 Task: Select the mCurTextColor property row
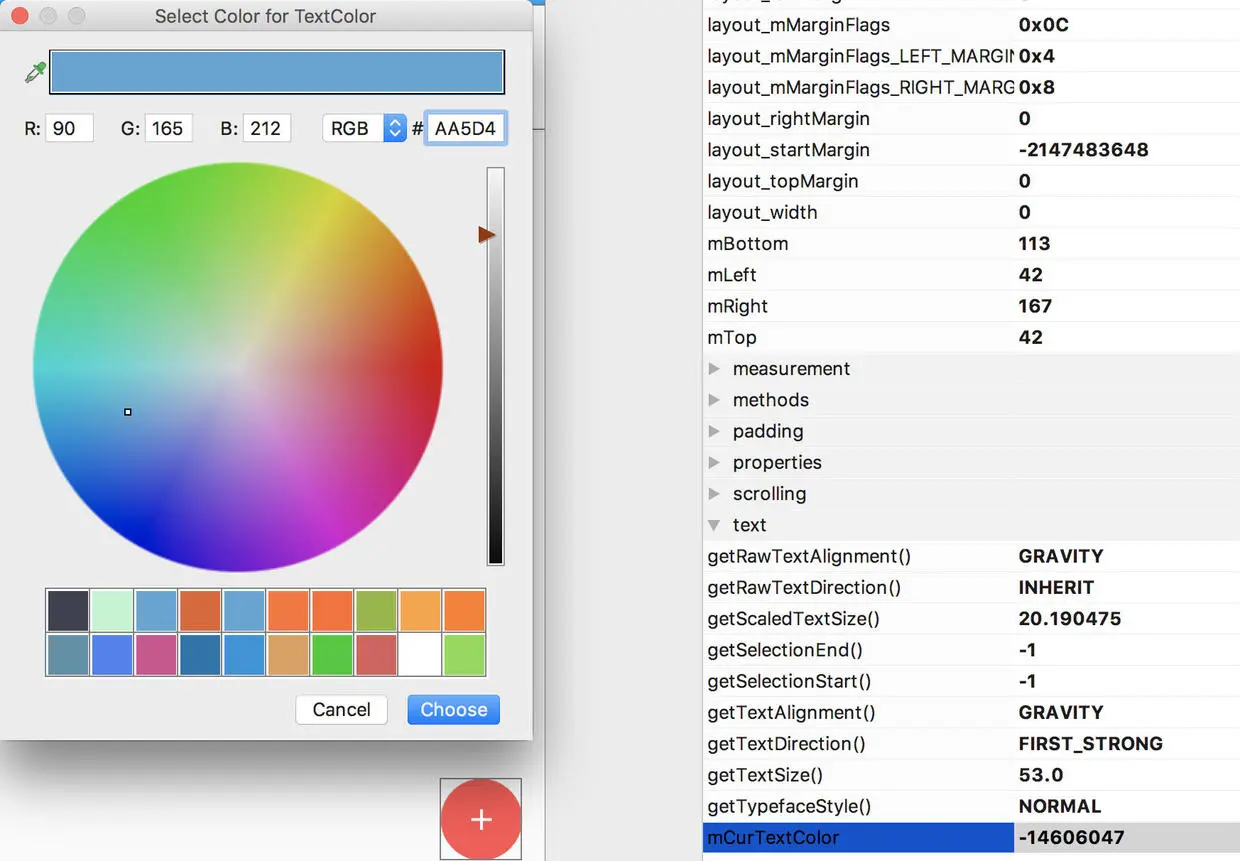click(971, 837)
